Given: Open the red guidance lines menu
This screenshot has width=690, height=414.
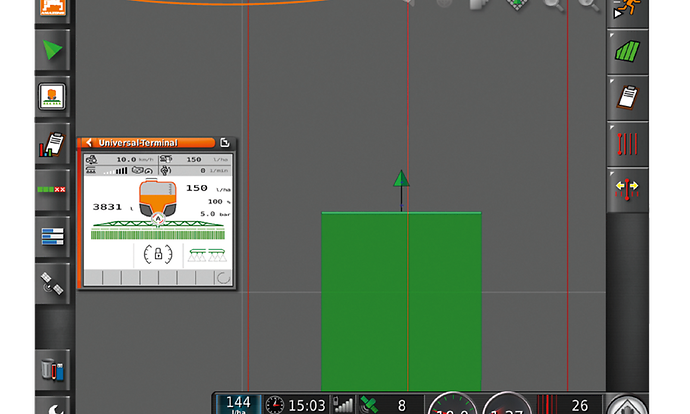Looking at the screenshot, I should pos(627,143).
